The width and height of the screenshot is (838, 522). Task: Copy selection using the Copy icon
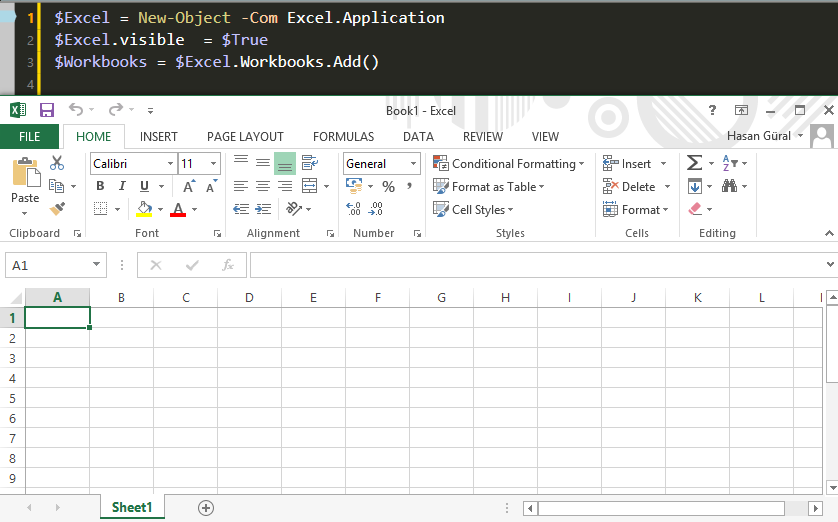point(57,186)
